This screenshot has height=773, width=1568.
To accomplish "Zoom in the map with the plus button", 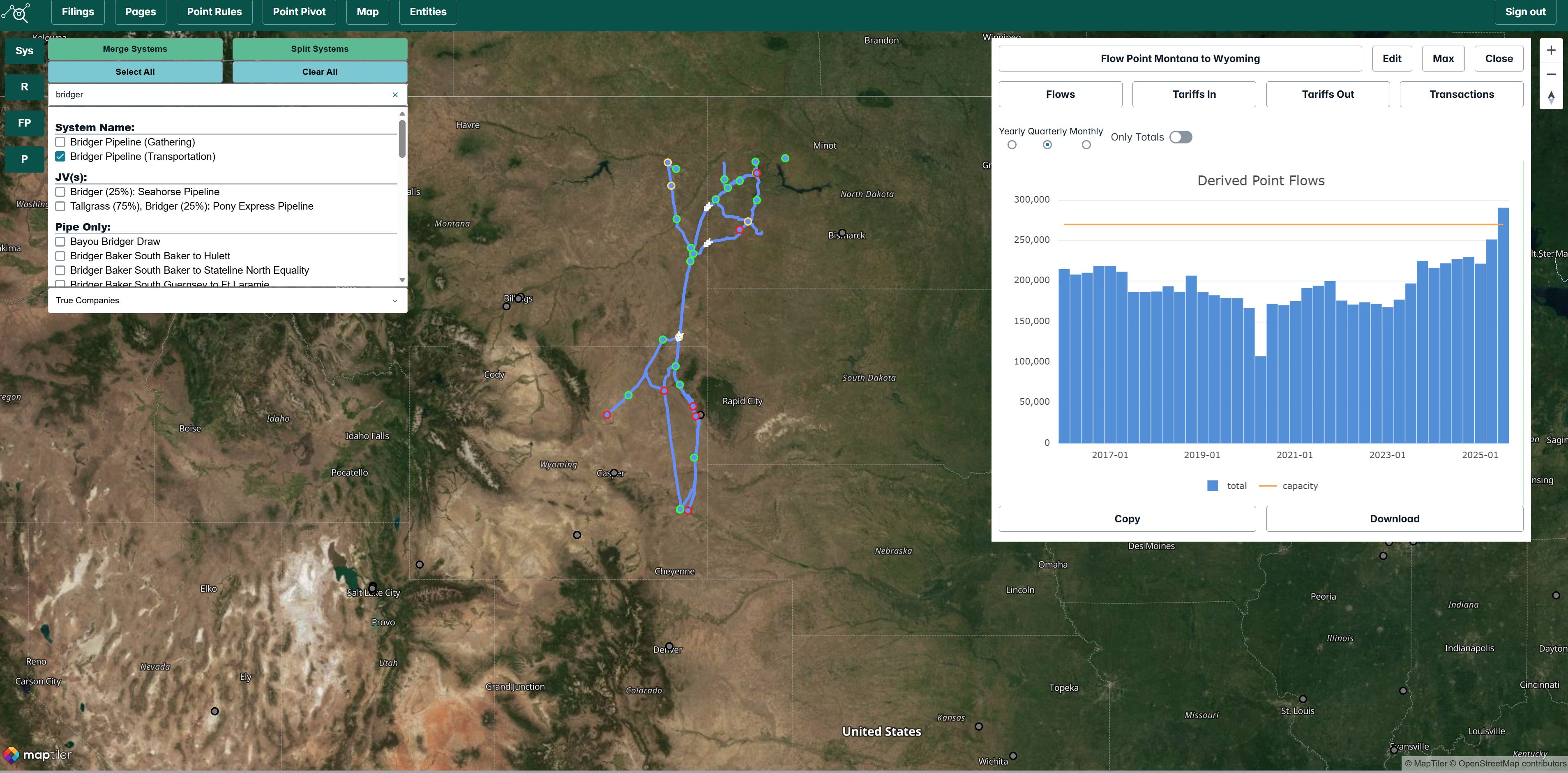I will pos(1551,51).
